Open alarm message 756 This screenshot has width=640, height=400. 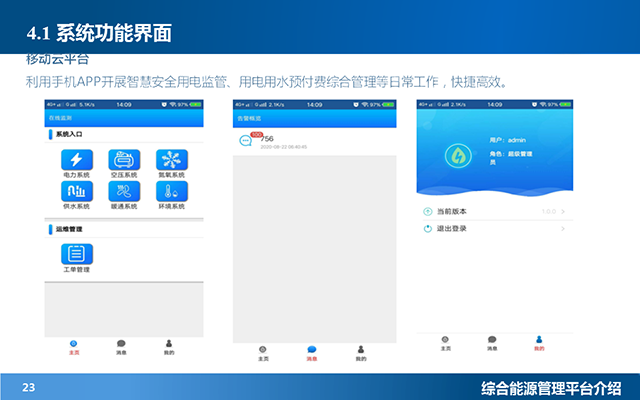coord(314,142)
